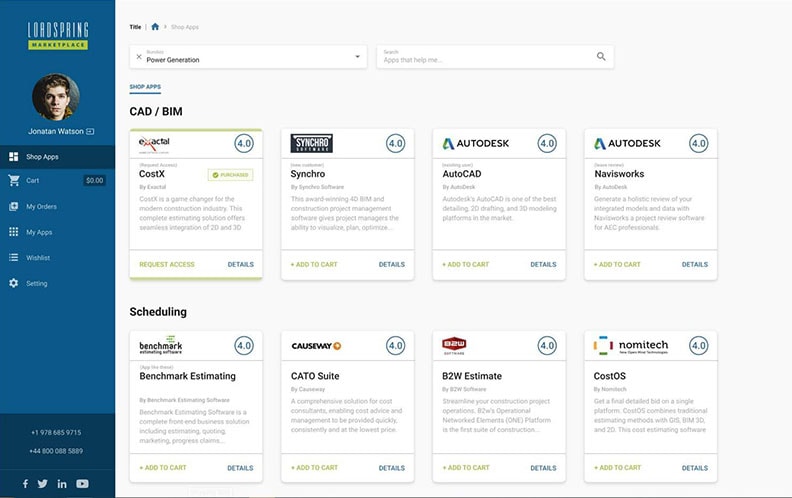Open DETAILS for CostX
Screen dimensions: 792x498
click(240, 264)
